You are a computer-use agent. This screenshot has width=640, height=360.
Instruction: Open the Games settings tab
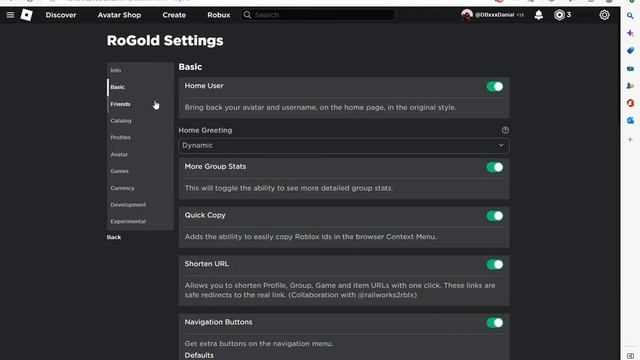(x=140, y=171)
